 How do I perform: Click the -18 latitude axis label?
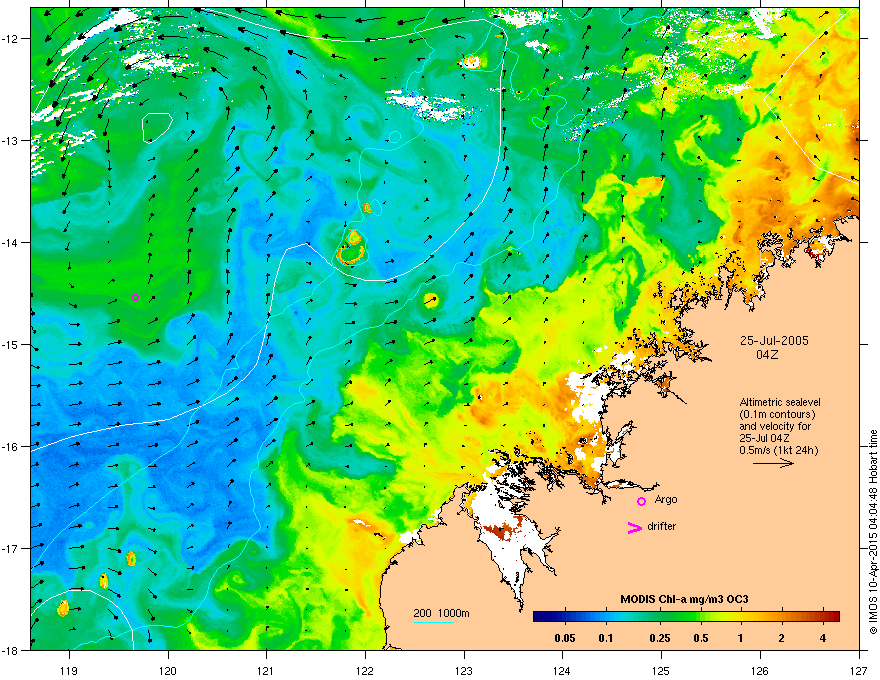tap(11, 650)
